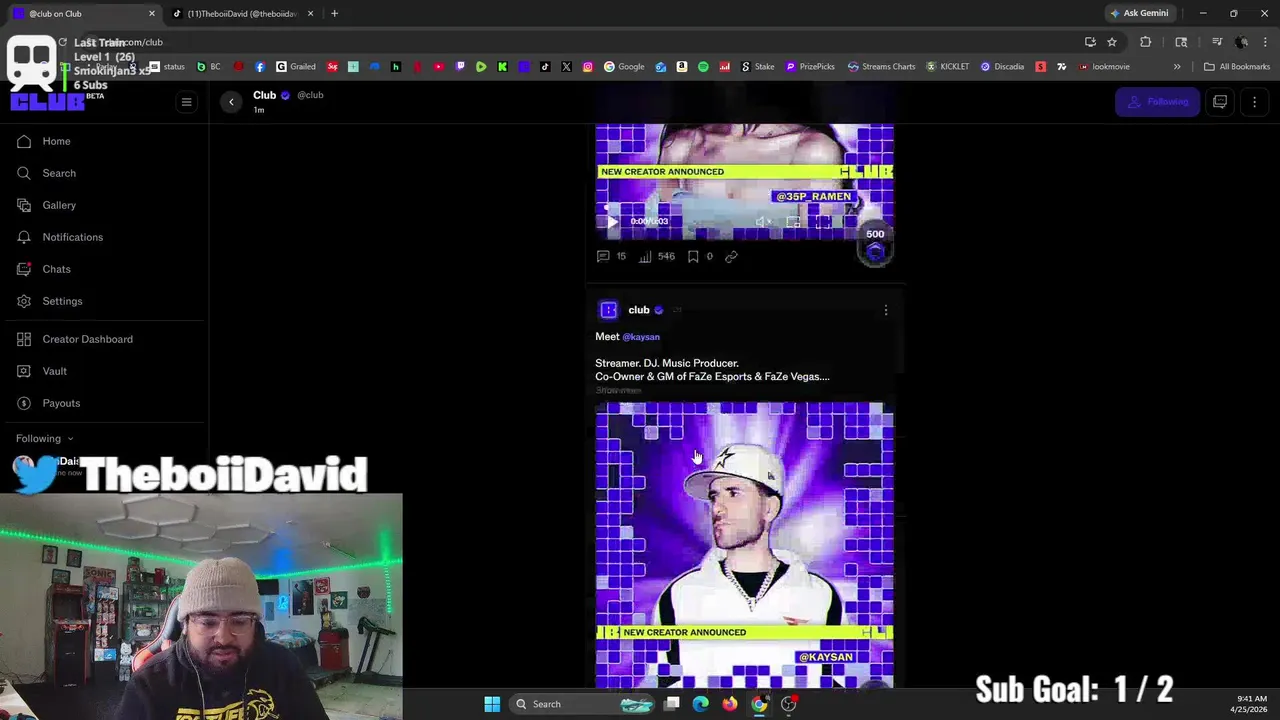
Task: Toggle fullscreen on the 35P_RAMEN video
Action: [x=823, y=222]
